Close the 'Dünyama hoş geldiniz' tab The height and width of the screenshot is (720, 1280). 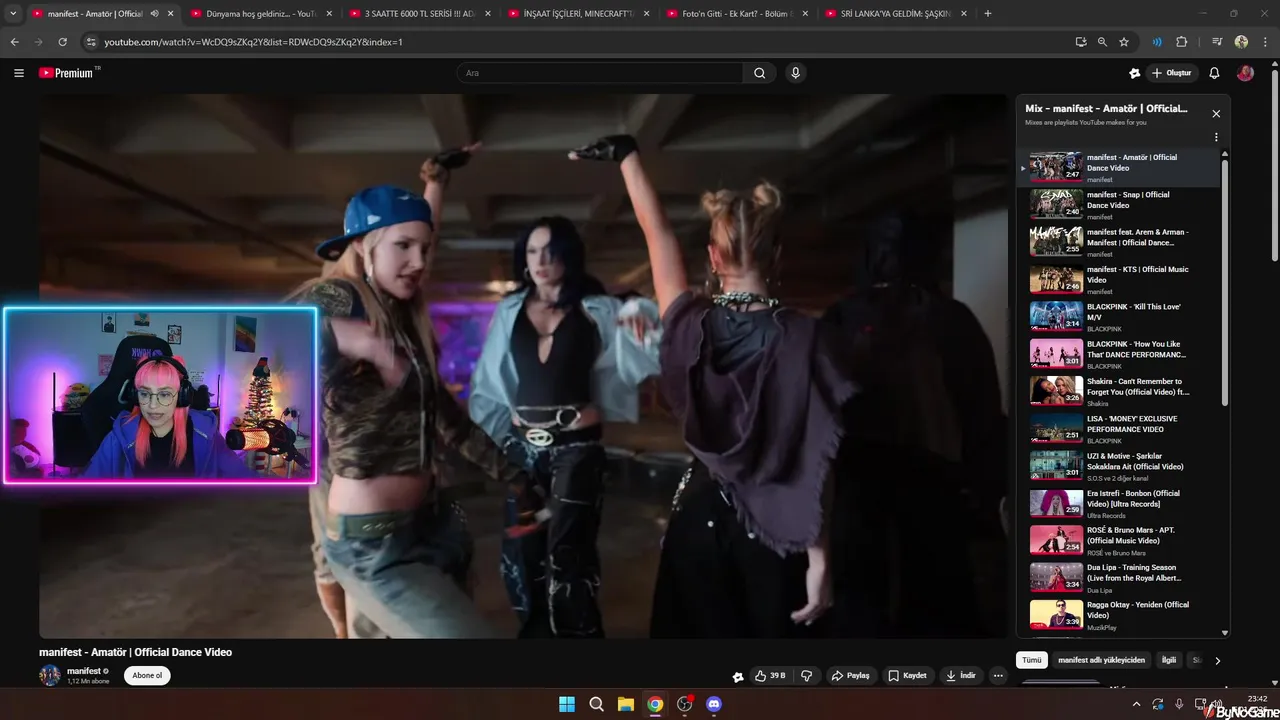point(329,14)
